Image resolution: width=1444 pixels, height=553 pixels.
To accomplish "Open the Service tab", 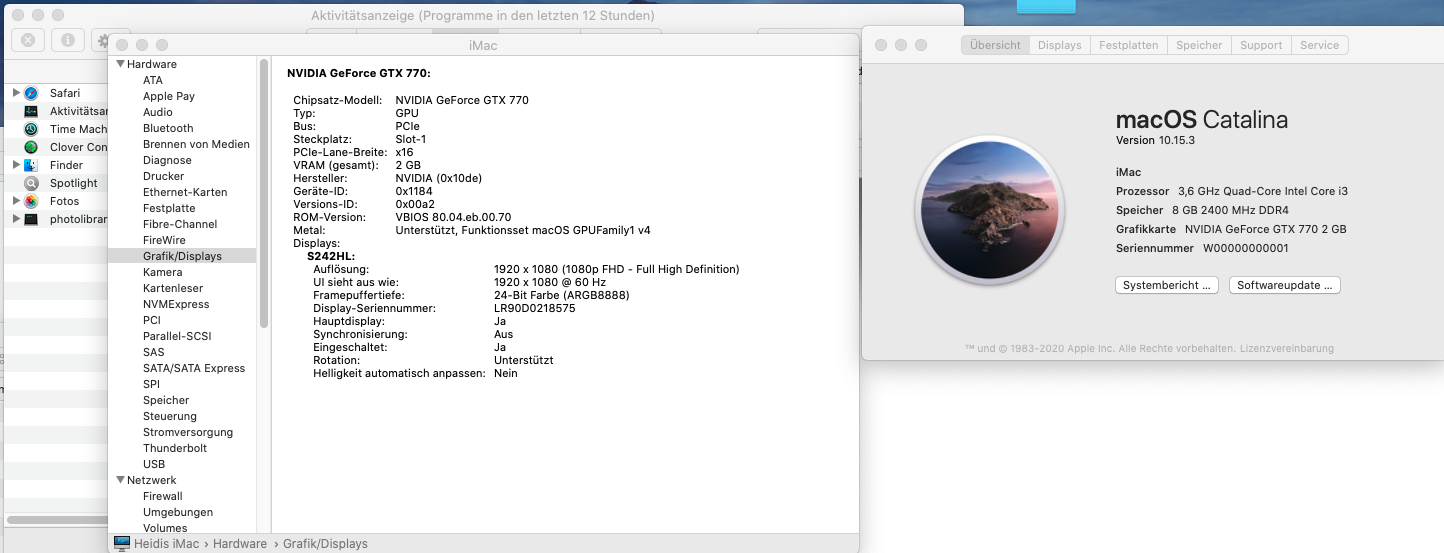I will (1319, 45).
